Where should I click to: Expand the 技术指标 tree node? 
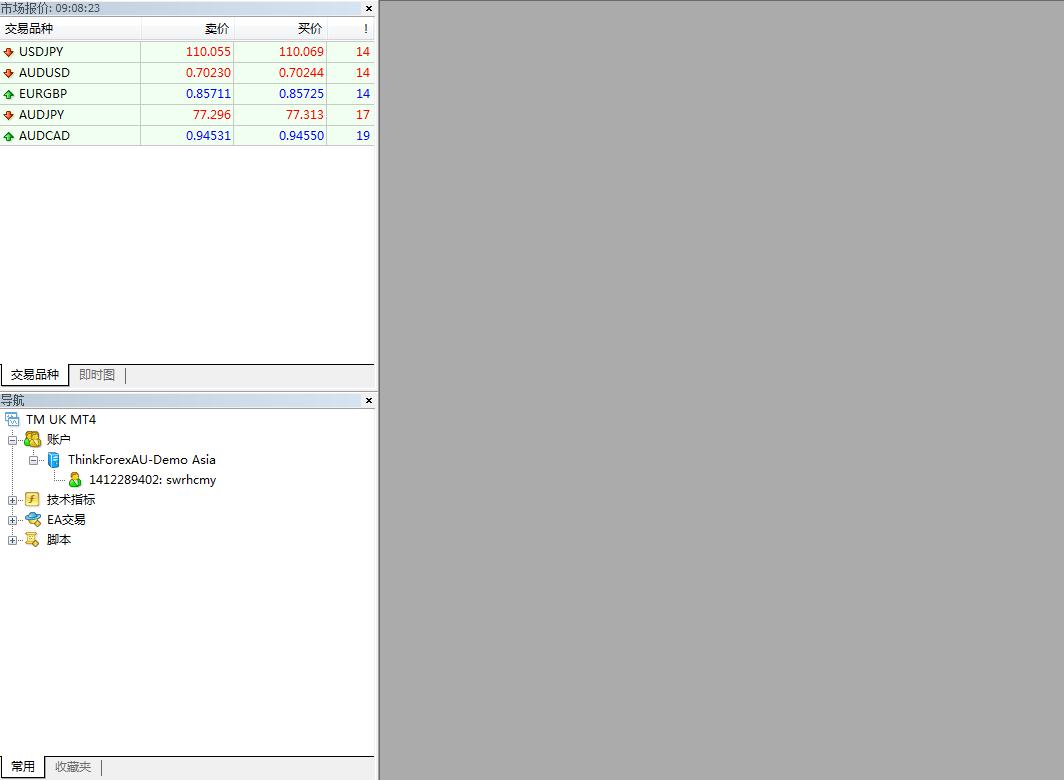13,500
